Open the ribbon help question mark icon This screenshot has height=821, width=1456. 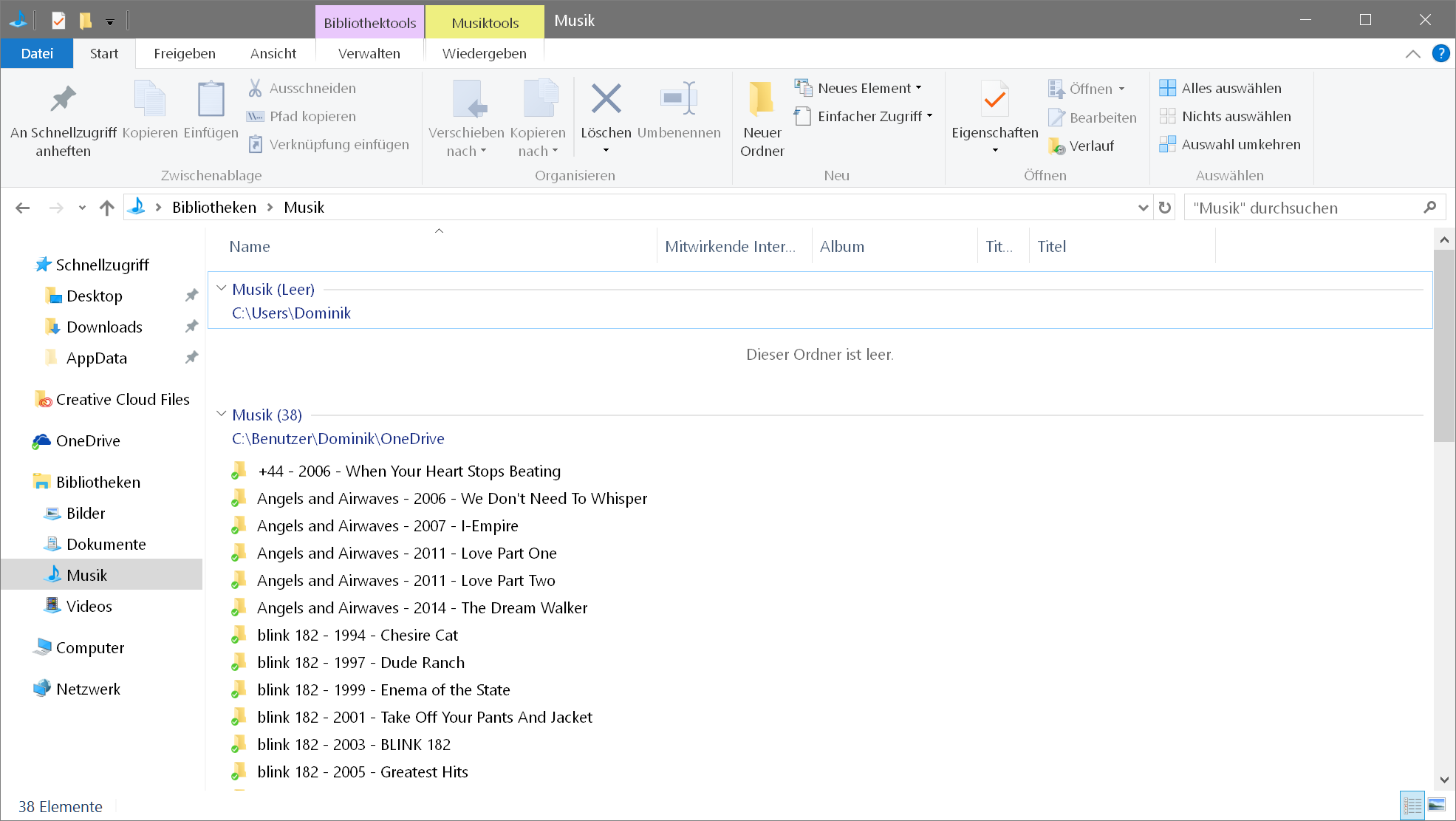click(1440, 53)
